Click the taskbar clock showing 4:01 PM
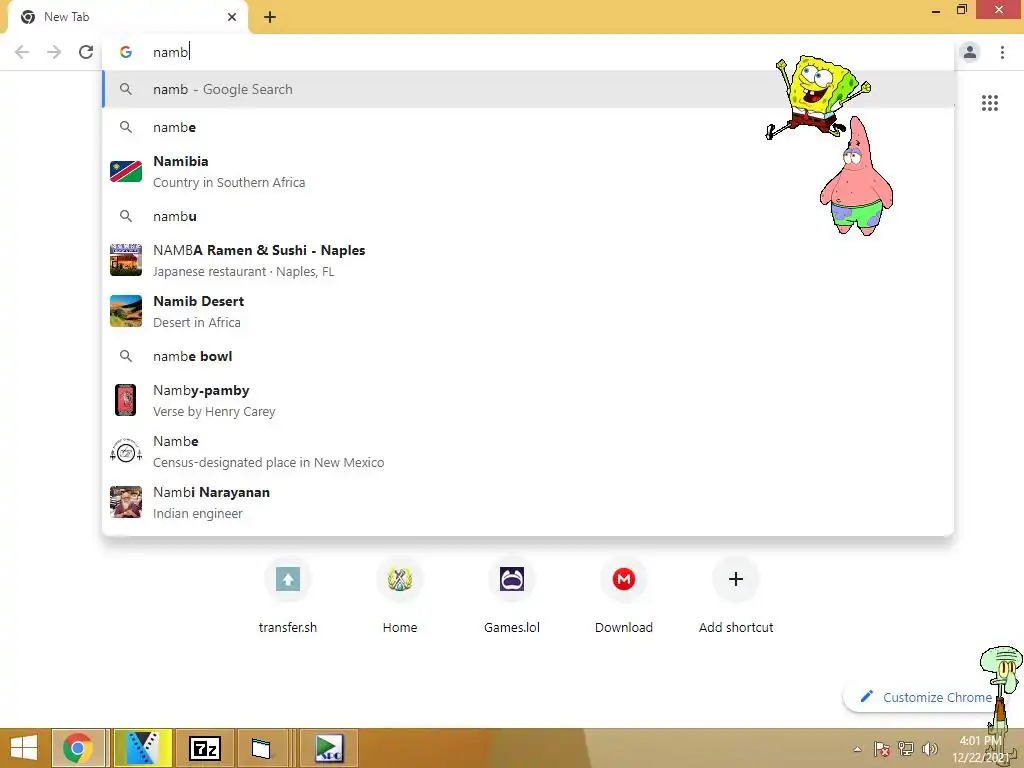1024x768 pixels. [980, 749]
